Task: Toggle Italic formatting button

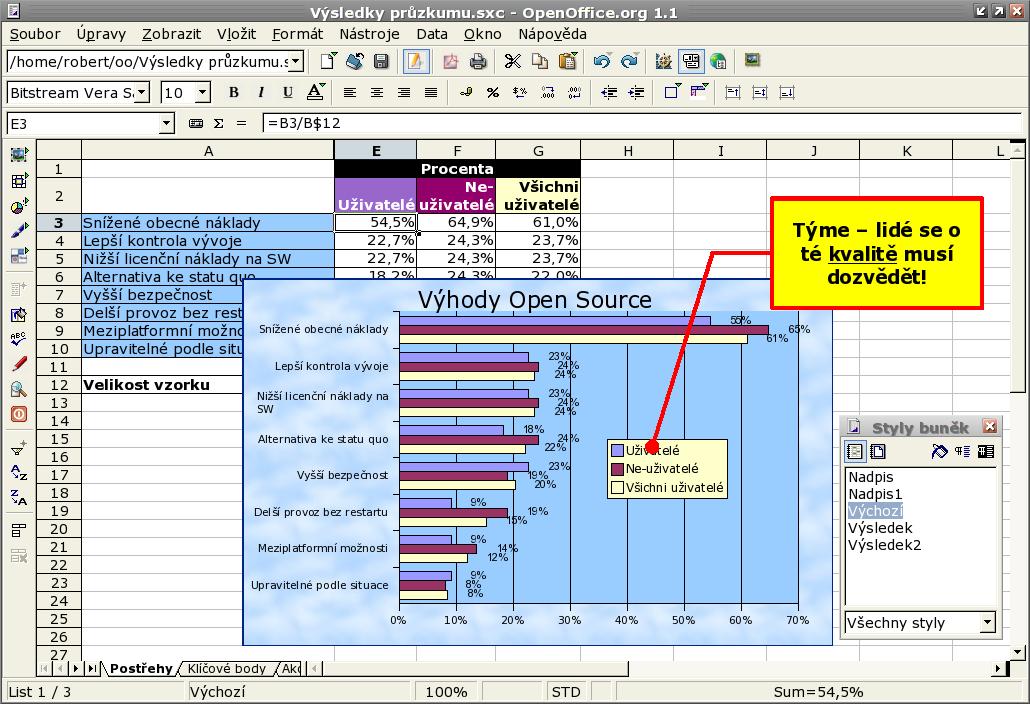Action: tap(261, 93)
